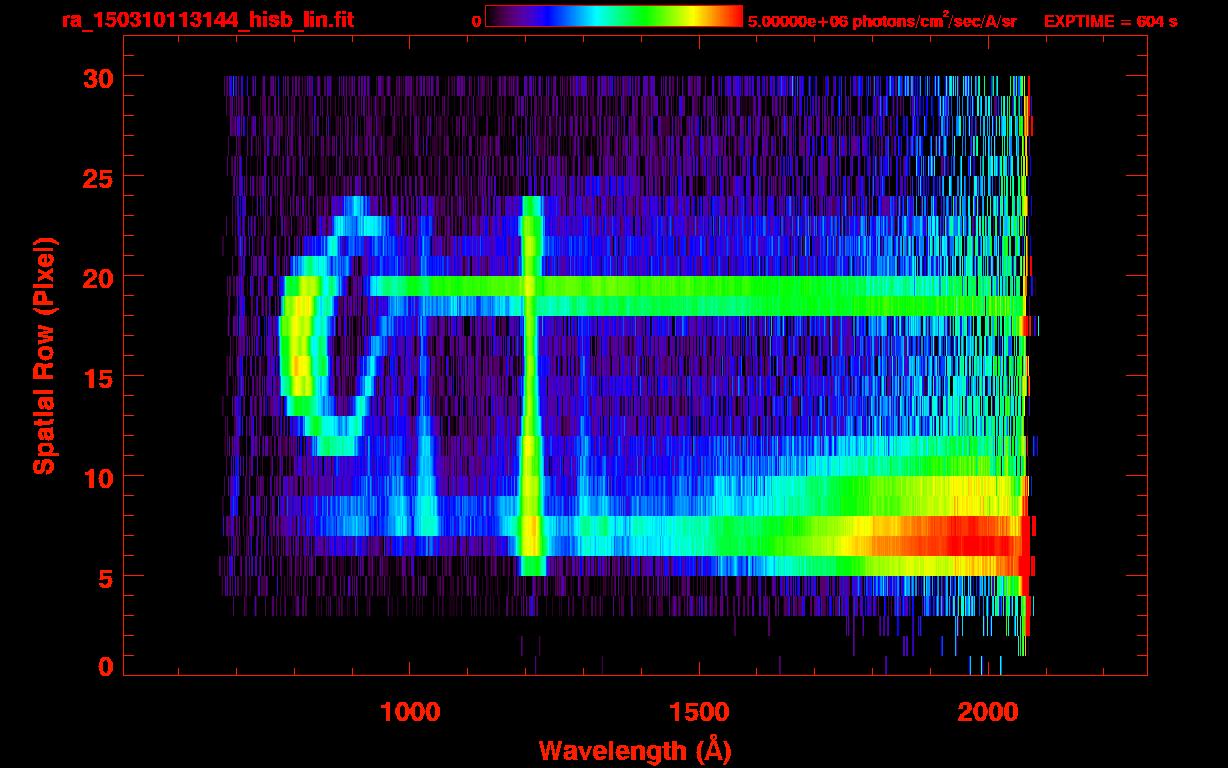Image resolution: width=1228 pixels, height=768 pixels.
Task: Click the 1500 wavelength tick label
Action: click(698, 712)
